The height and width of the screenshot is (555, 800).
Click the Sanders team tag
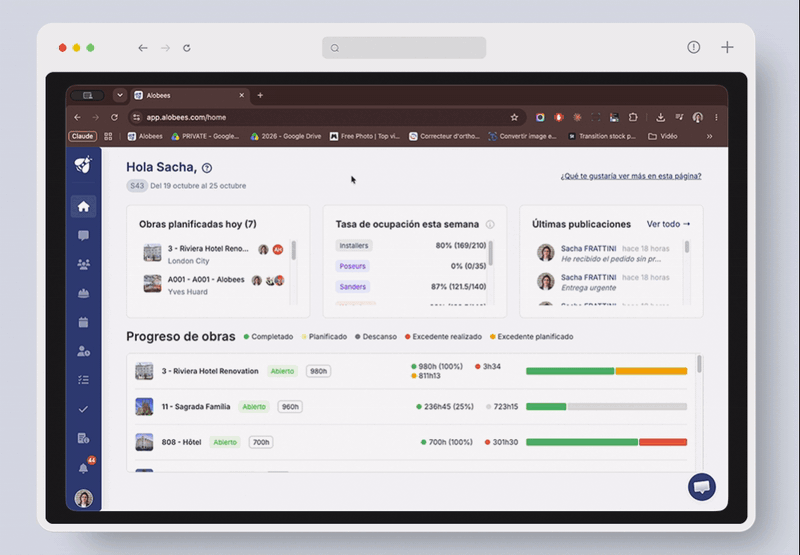coord(353,287)
